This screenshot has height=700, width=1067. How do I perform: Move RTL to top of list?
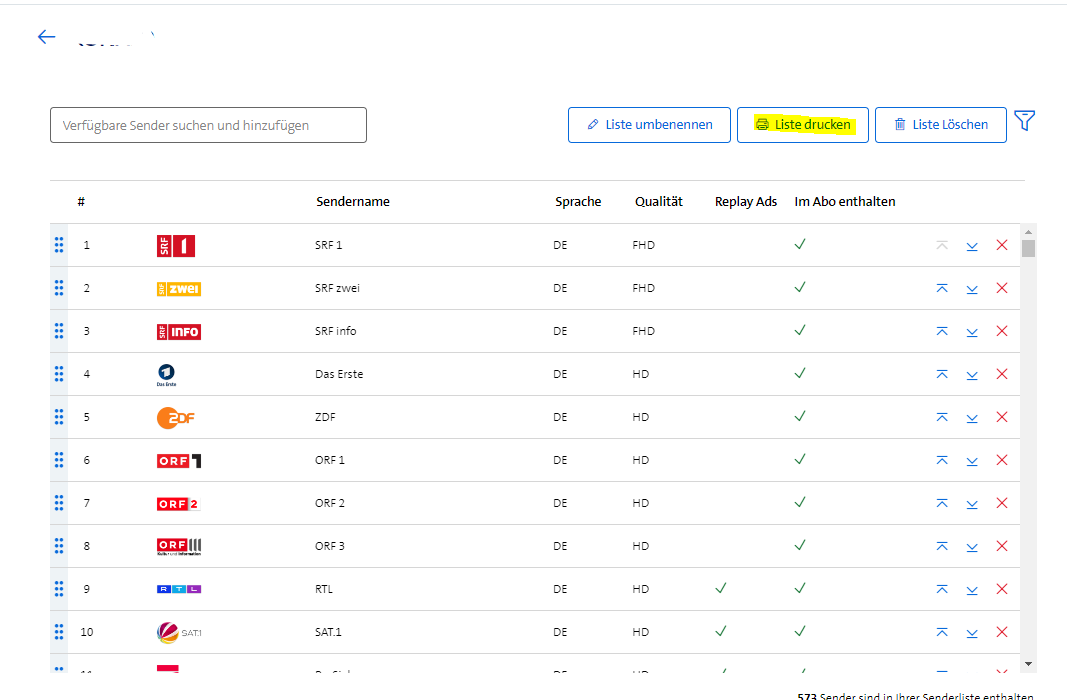[941, 589]
